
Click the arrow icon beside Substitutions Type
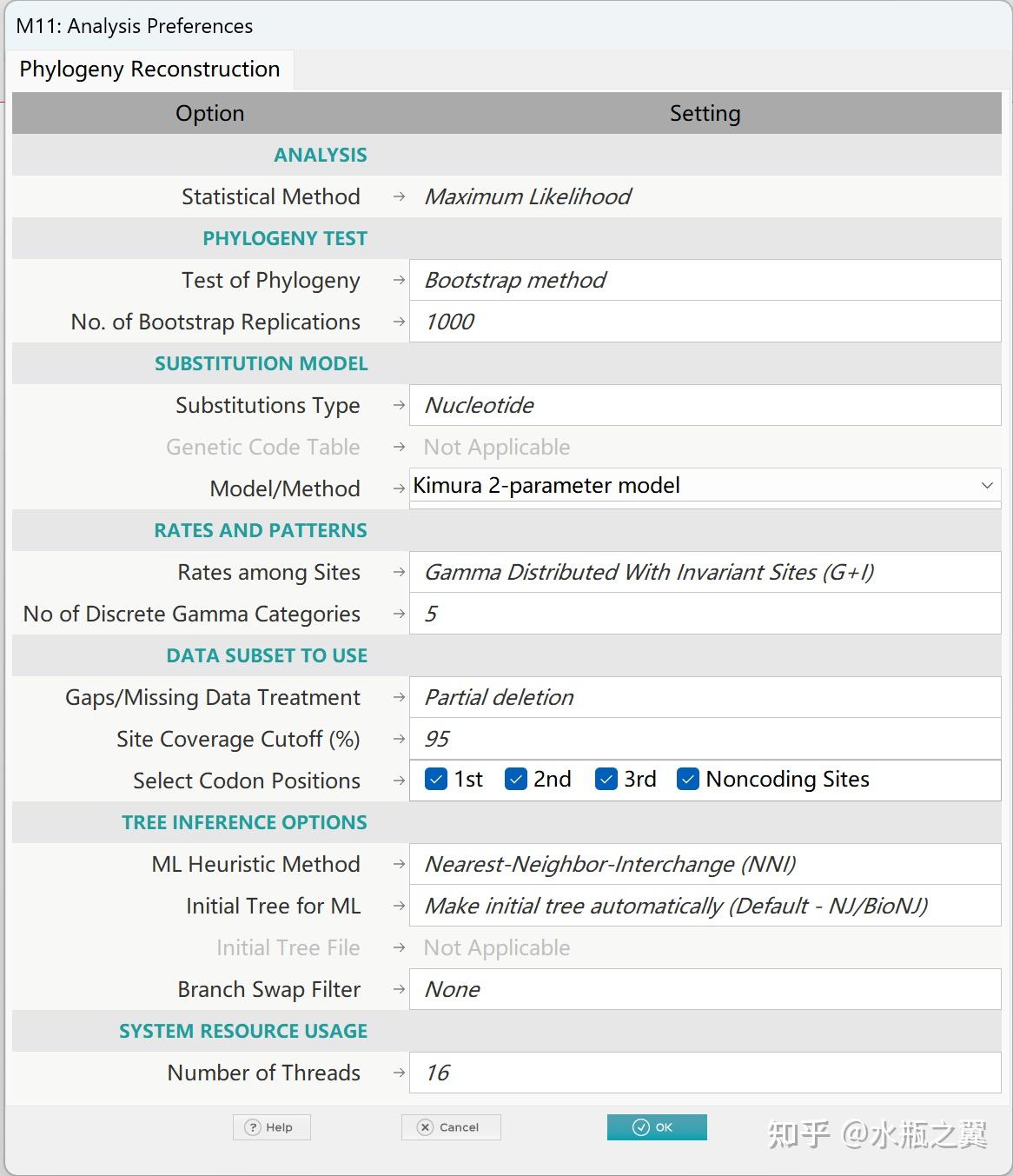399,405
